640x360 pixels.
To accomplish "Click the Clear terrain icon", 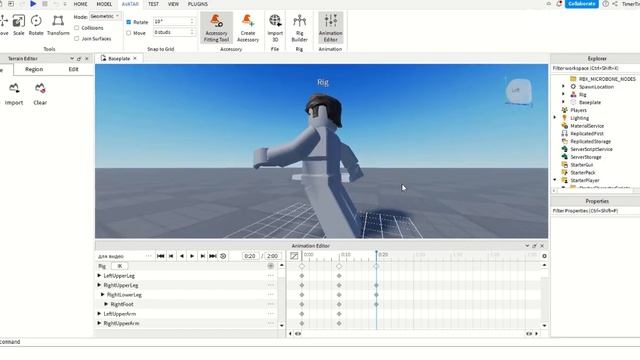I will click(x=40, y=88).
